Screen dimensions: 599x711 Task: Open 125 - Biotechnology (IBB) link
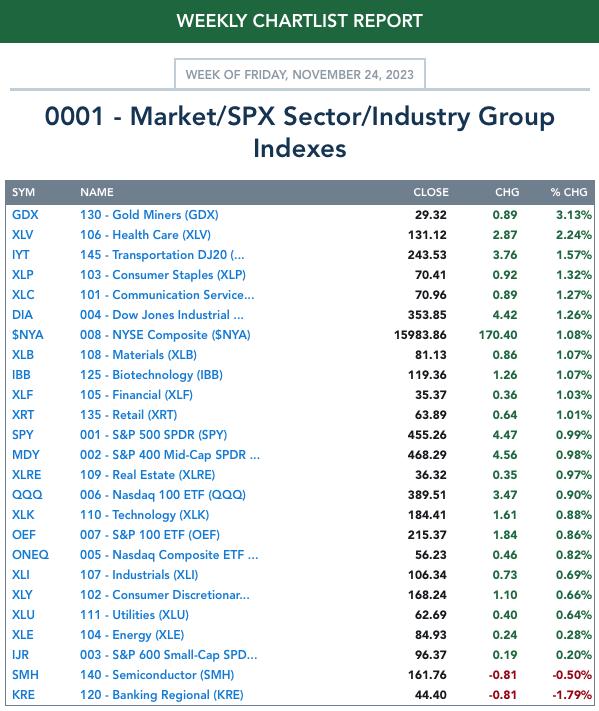(x=151, y=375)
